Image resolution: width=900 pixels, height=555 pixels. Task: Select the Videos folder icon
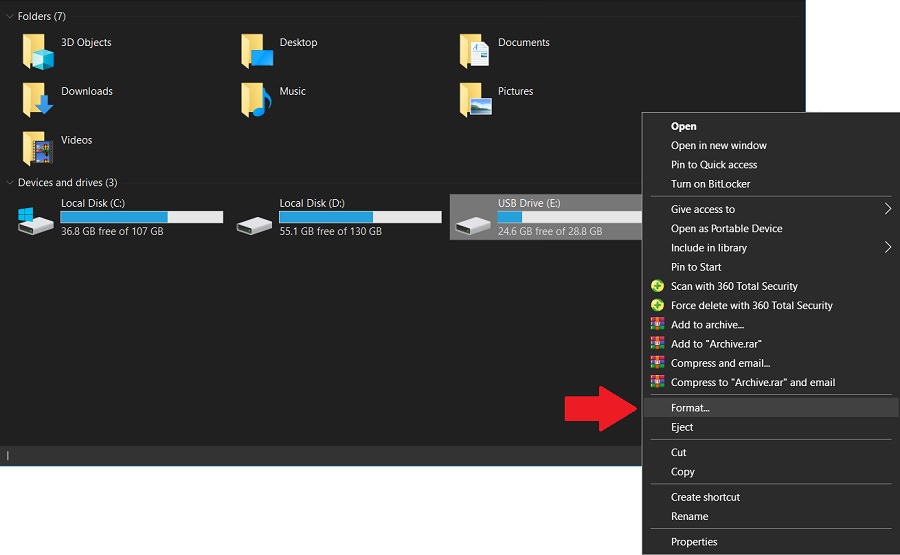click(38, 149)
